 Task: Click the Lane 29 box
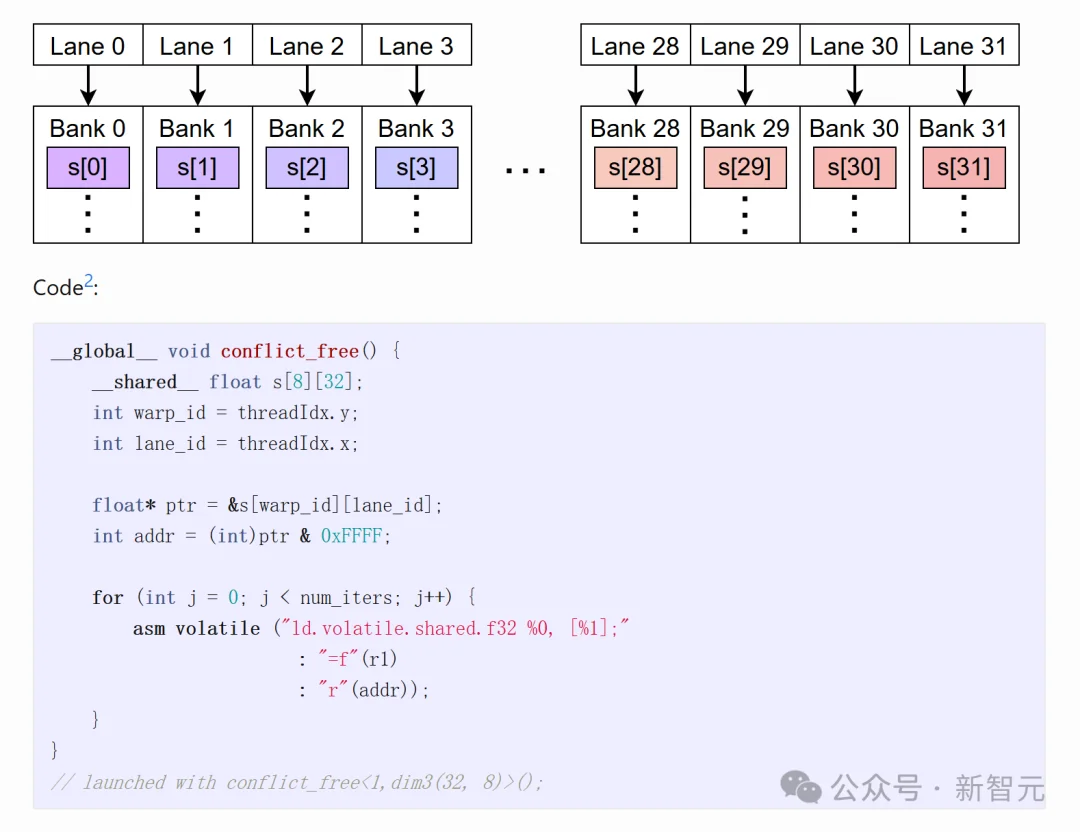[744, 46]
